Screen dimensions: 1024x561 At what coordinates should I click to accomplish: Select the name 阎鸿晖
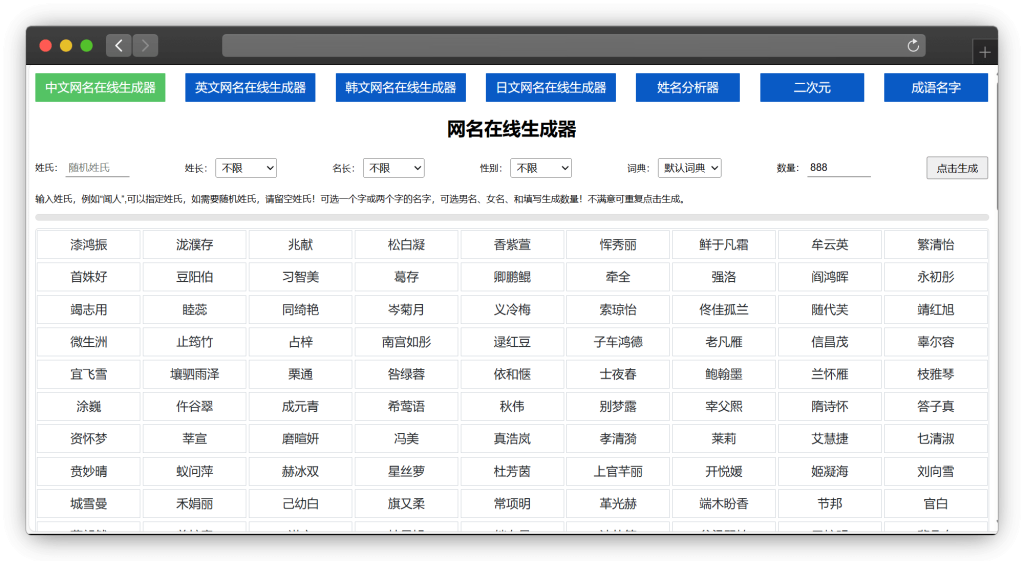click(829, 277)
